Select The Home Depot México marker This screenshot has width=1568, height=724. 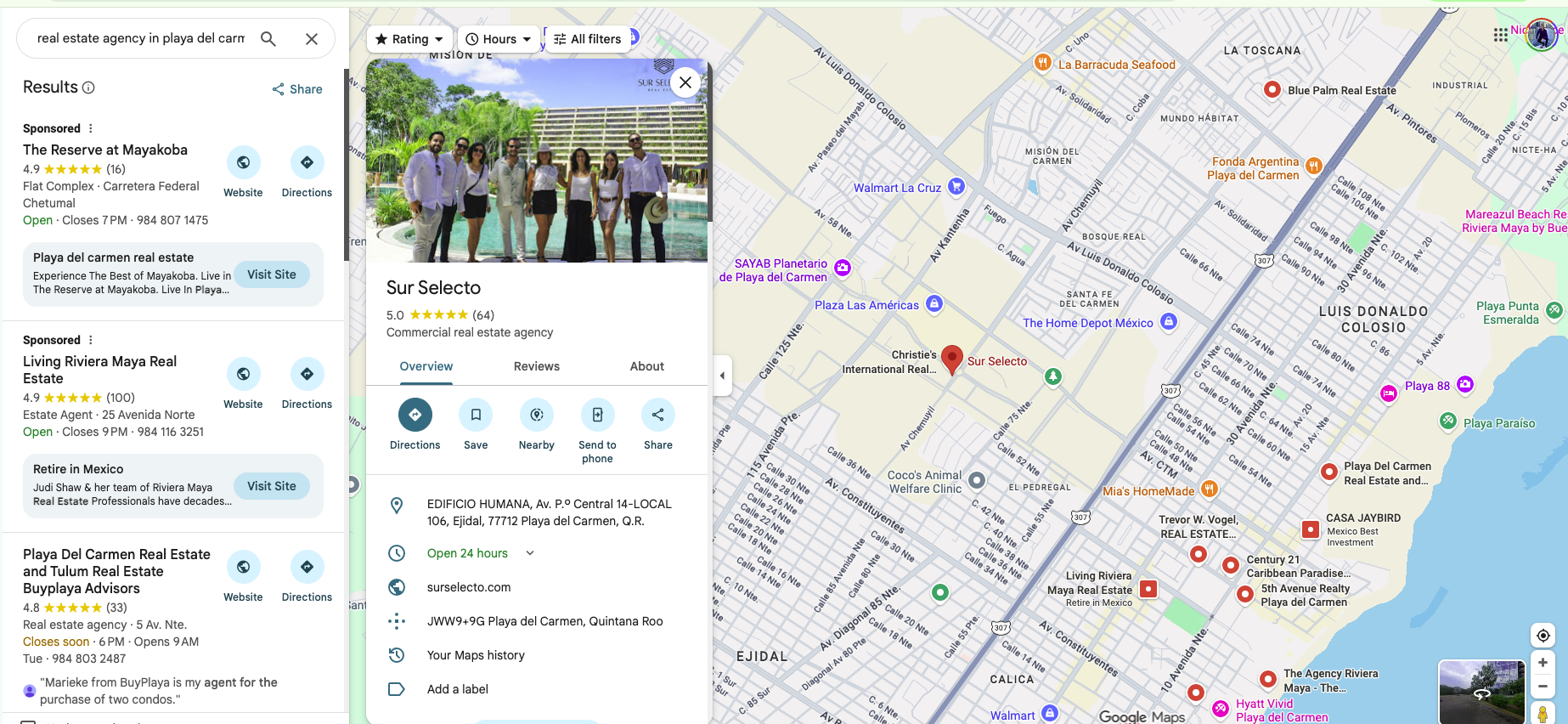[x=1169, y=321]
